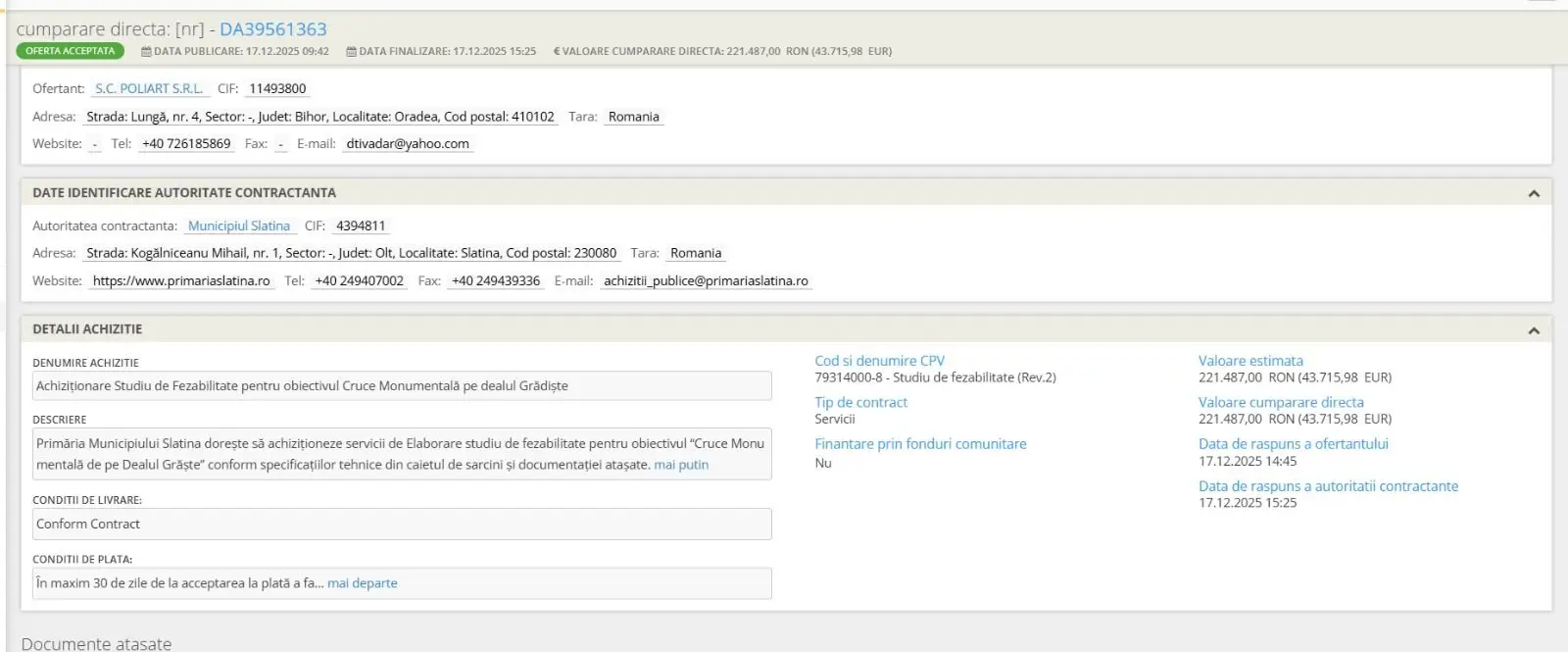
Task: Expand payment conditions with 'mai departe'
Action: pos(362,583)
